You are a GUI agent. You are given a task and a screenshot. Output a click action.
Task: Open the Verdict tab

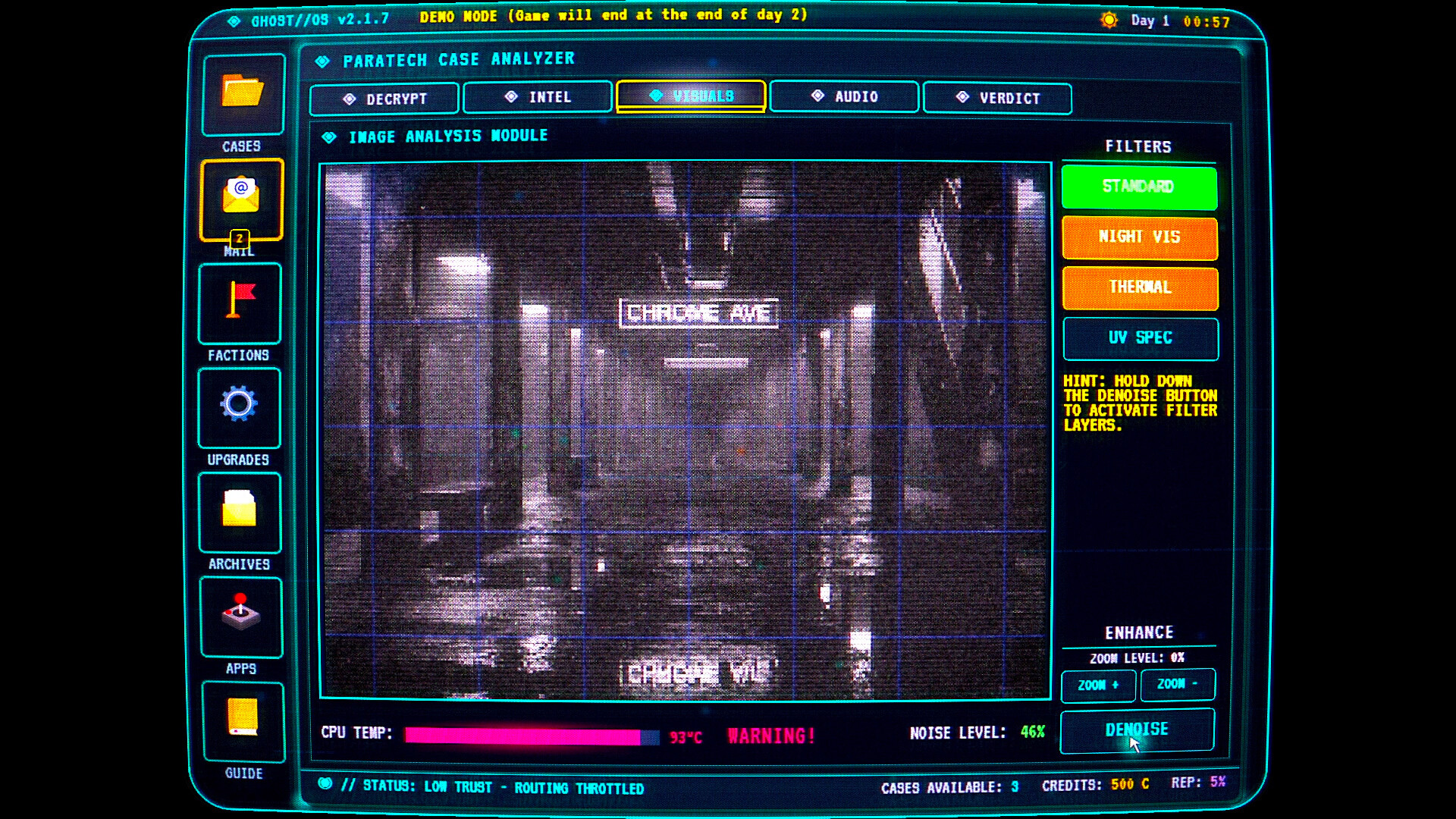click(996, 99)
